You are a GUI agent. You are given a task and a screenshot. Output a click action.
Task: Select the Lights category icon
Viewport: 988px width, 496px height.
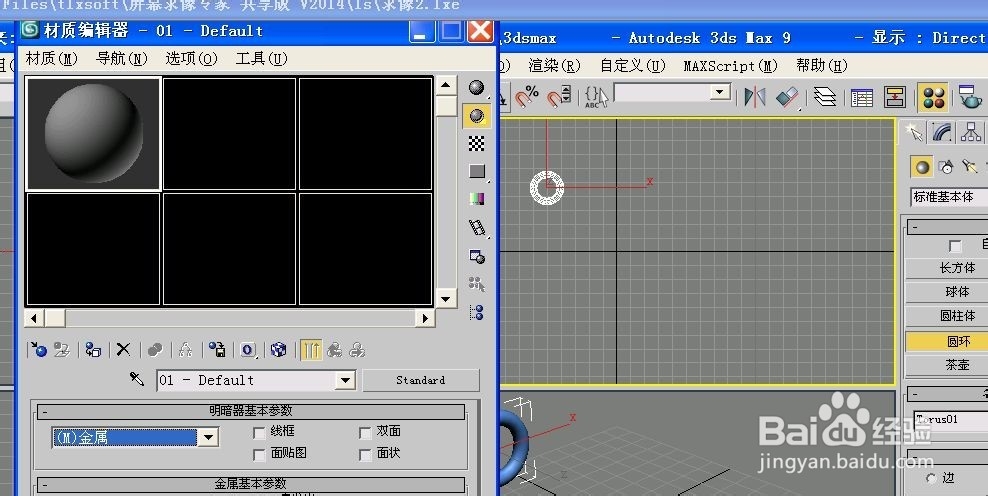pyautogui.click(x=970, y=167)
